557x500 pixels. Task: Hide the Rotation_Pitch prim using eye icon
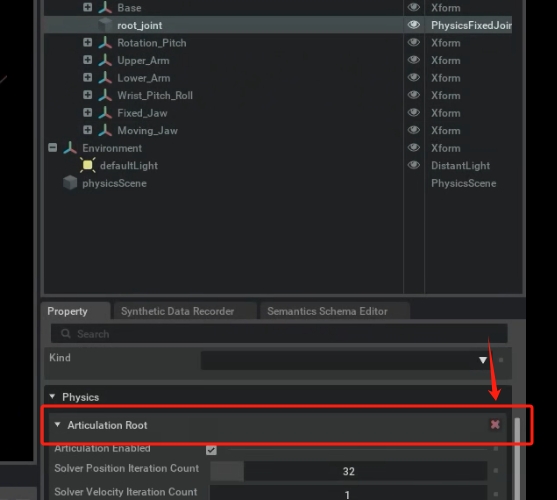click(x=413, y=43)
